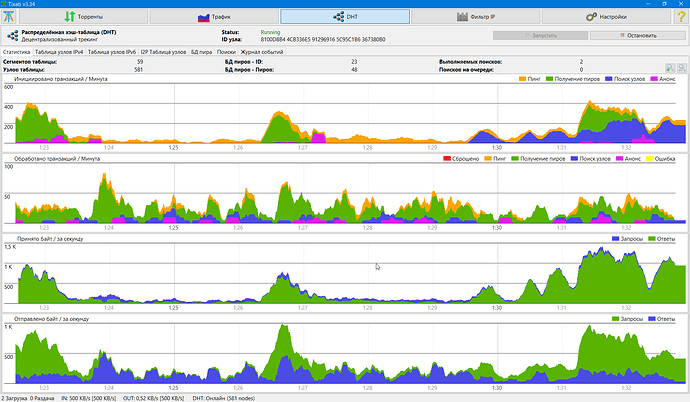Click the Сегментов таблицы label
Viewport: 690px width, 402px height.
[x=30, y=62]
